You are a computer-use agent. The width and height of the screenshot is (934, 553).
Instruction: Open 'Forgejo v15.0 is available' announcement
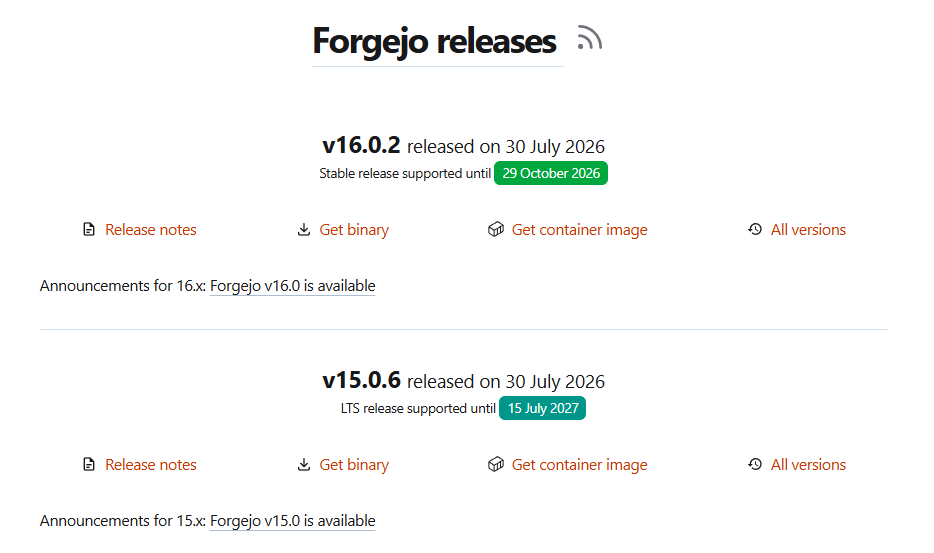pyautogui.click(x=292, y=521)
